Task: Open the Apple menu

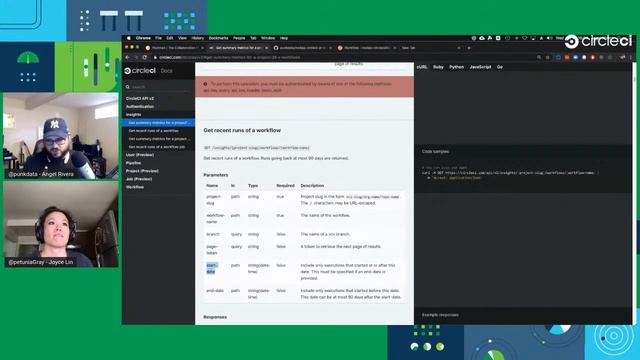Action: click(129, 38)
